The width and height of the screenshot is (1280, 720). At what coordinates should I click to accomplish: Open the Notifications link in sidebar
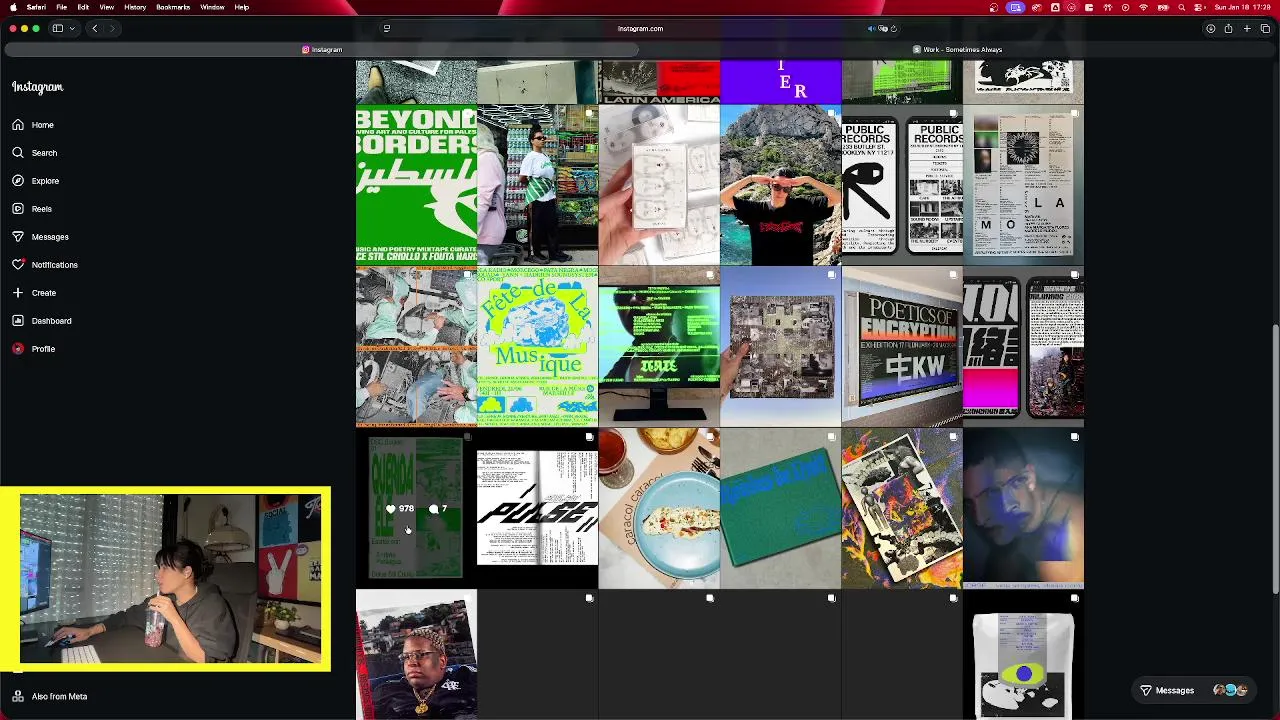click(x=54, y=265)
